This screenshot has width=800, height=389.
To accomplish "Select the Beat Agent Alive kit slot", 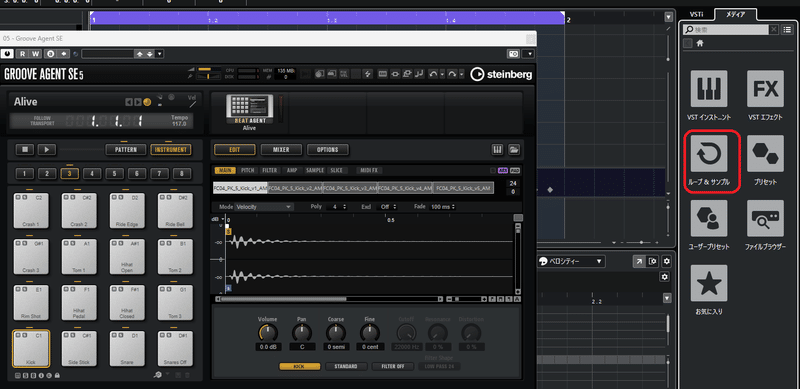I will coord(249,112).
